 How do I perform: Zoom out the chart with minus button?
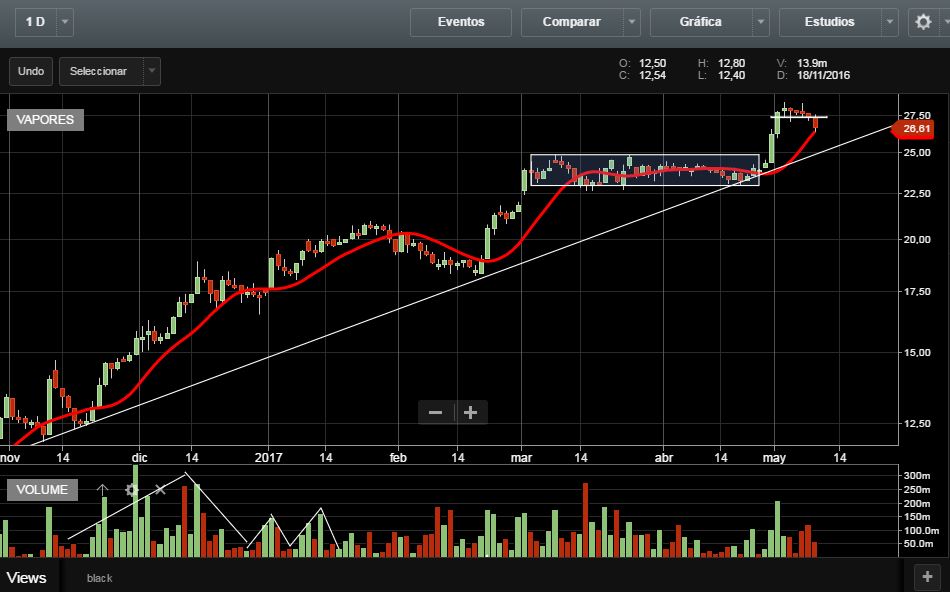coord(436,412)
